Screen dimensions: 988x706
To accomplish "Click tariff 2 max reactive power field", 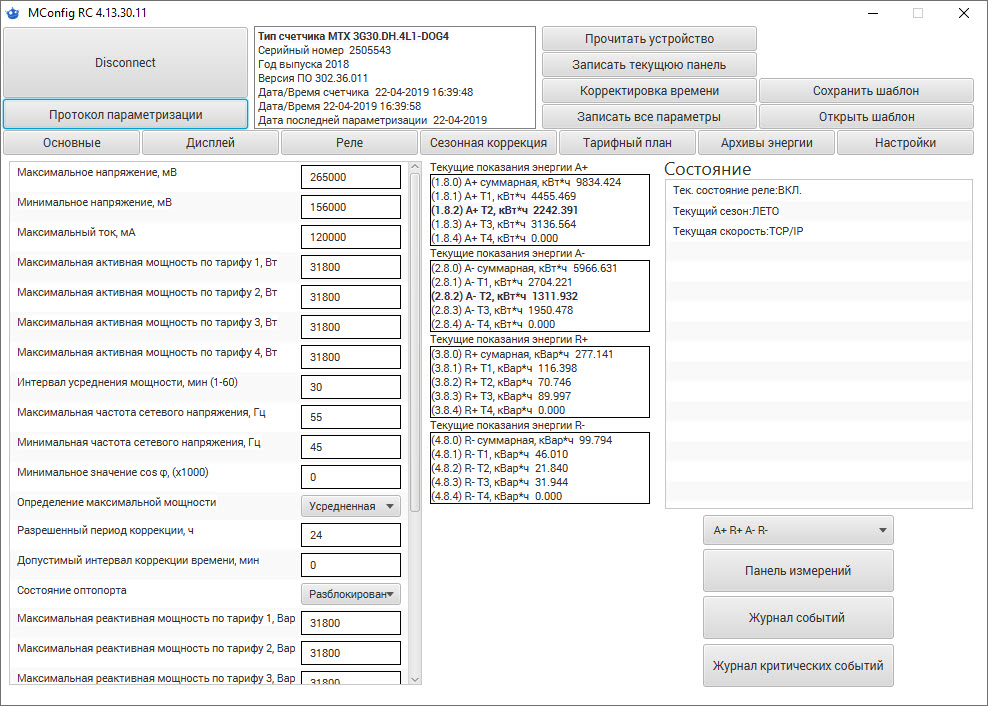I will tap(351, 653).
